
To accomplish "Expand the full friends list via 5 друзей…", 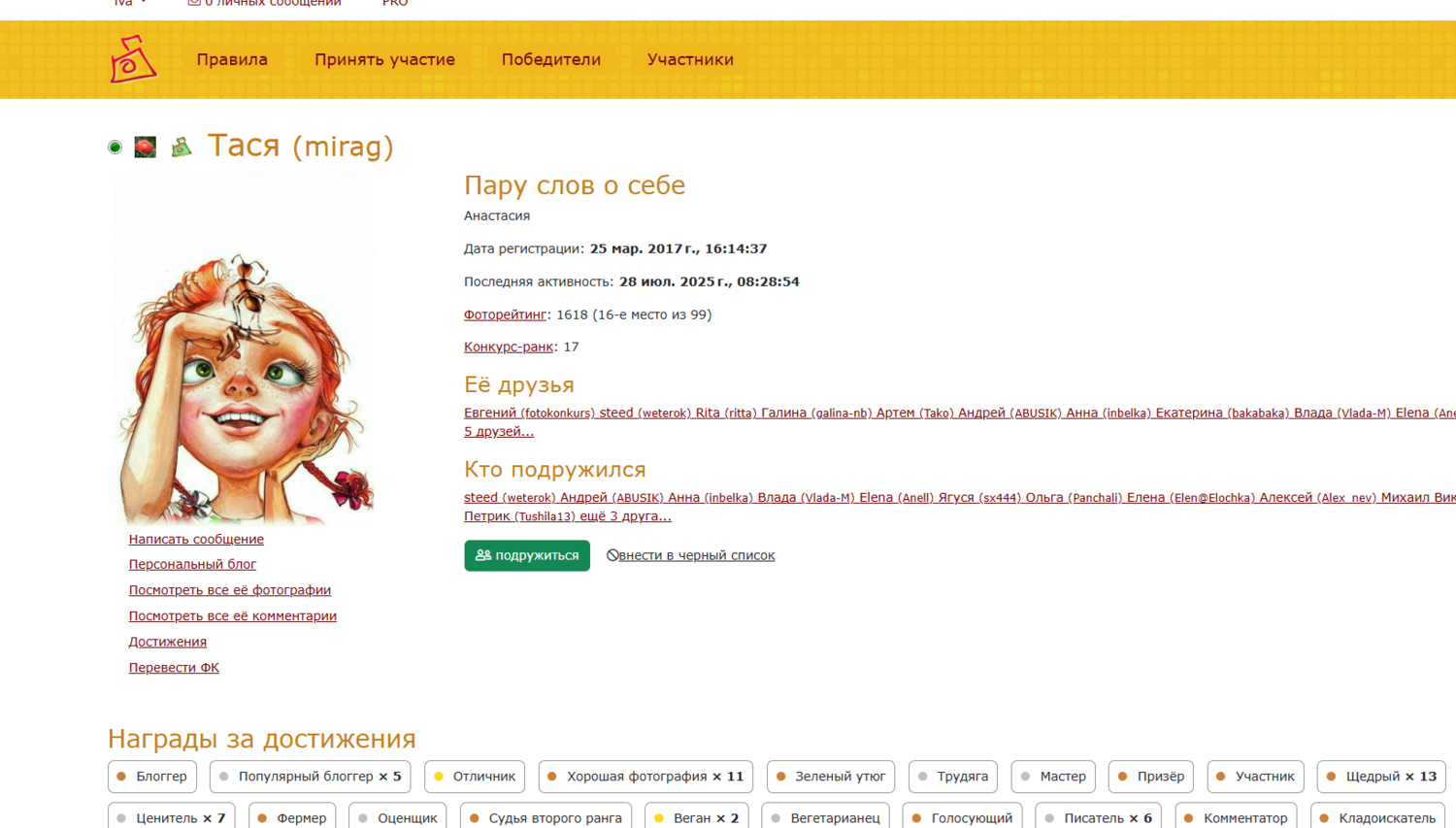I will pos(499,431).
